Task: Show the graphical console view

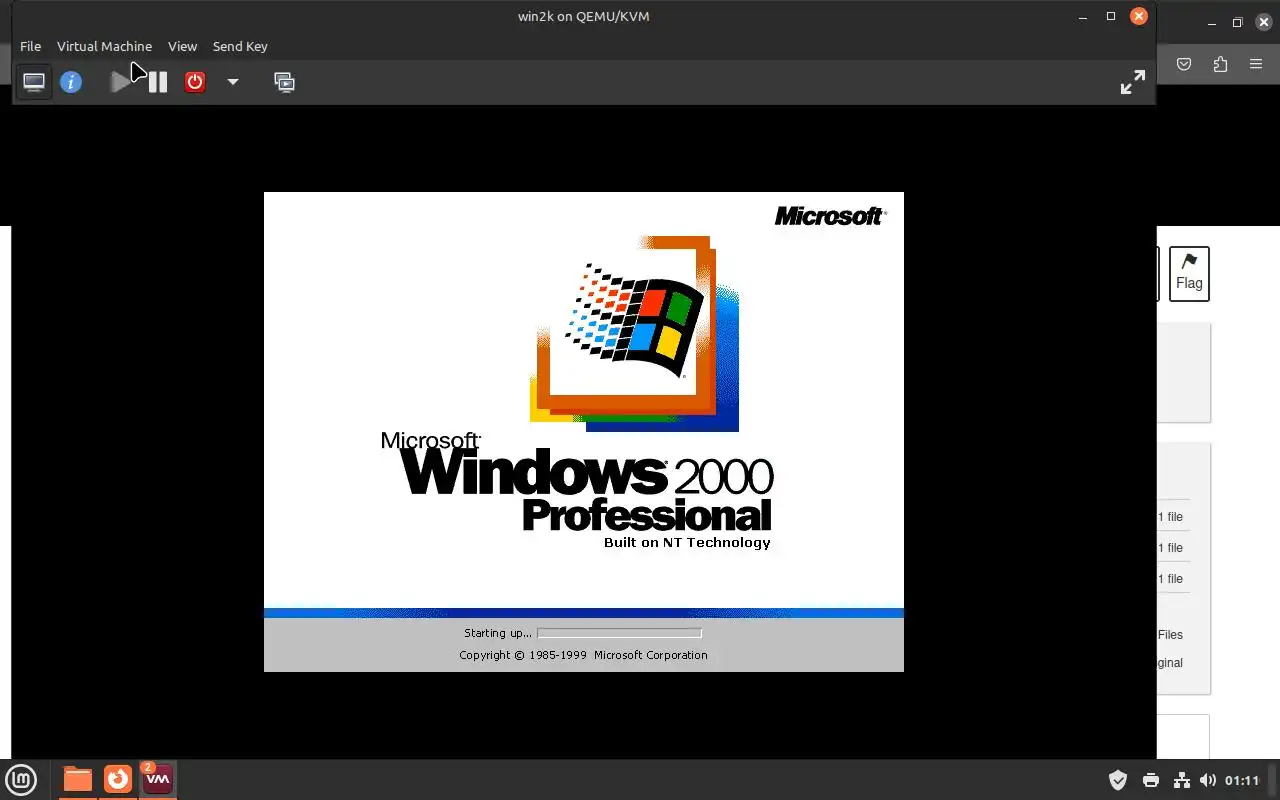Action: click(34, 82)
